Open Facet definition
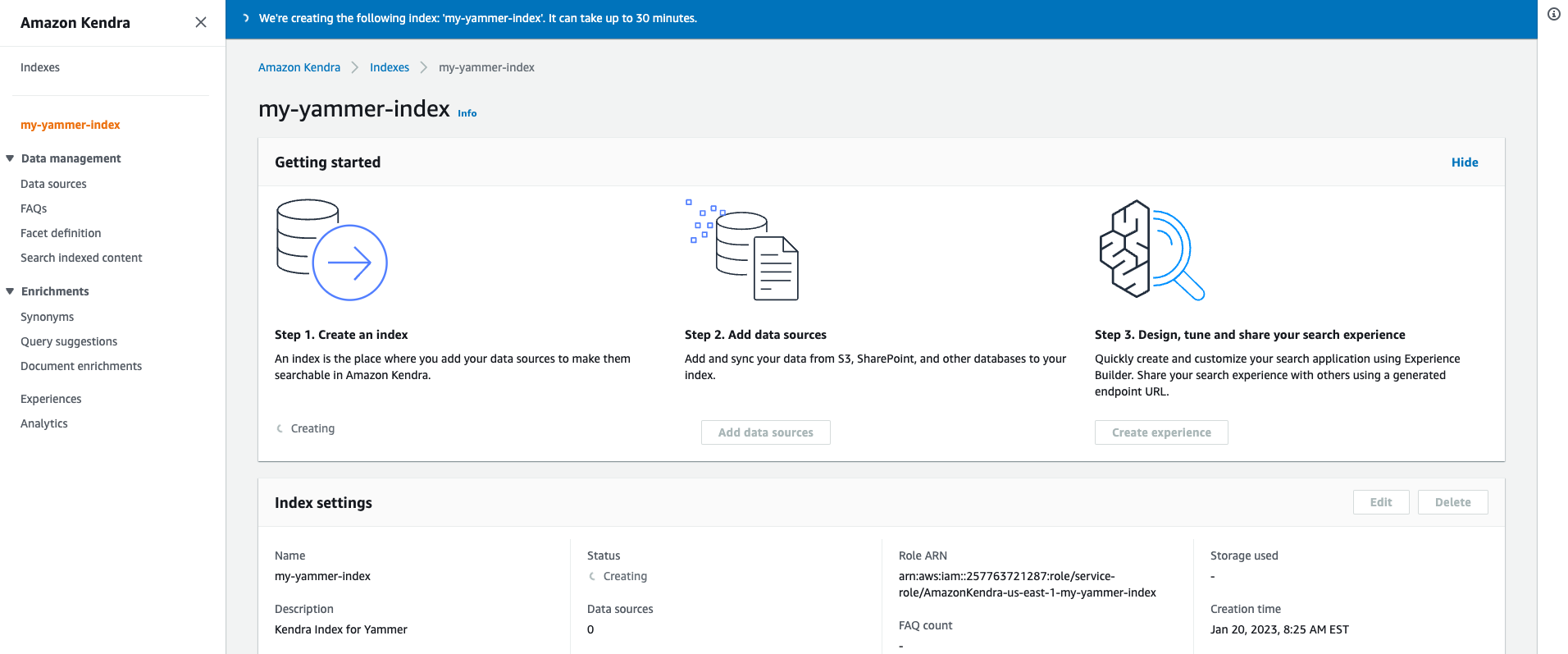The height and width of the screenshot is (654, 1568). tap(61, 233)
